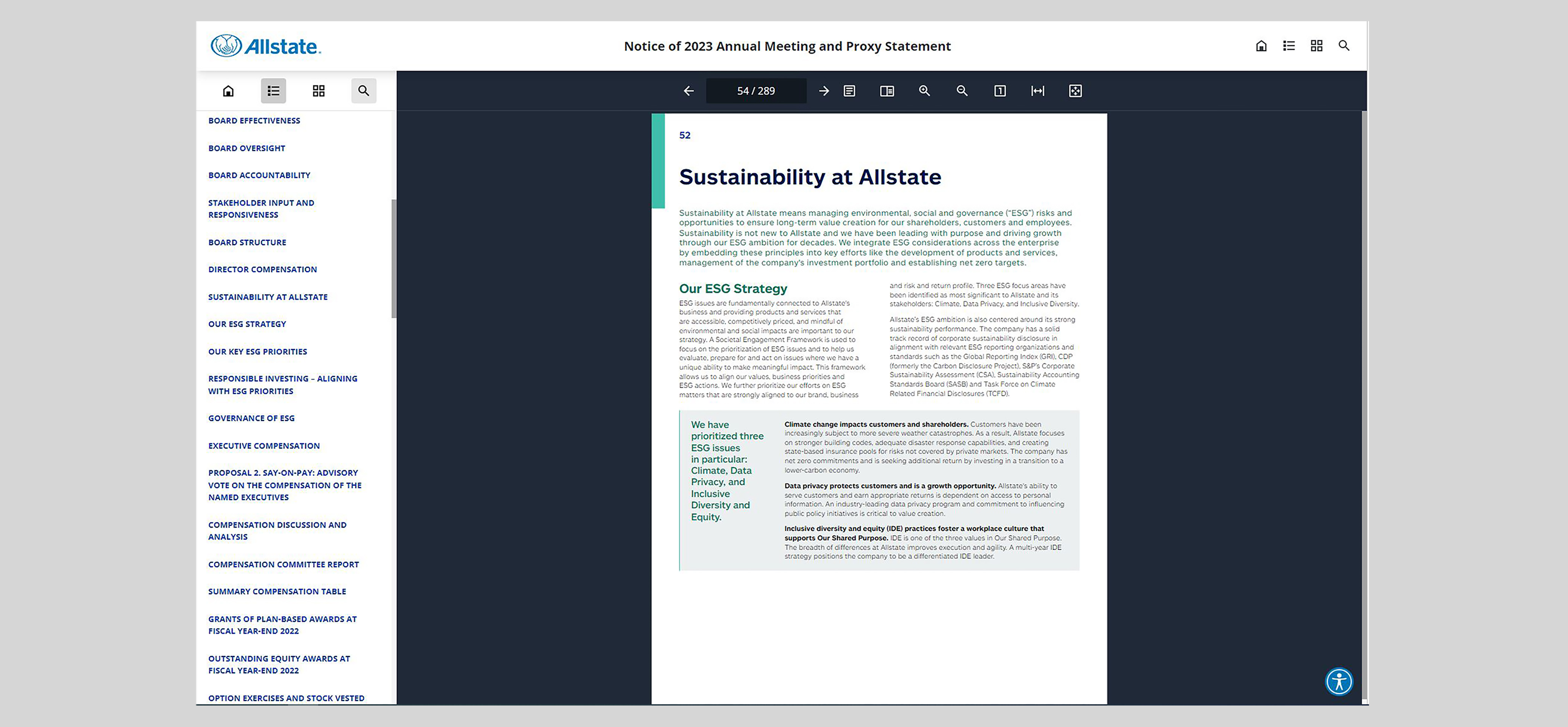1568x727 pixels.
Task: Open Board Oversight section
Action: tap(246, 148)
